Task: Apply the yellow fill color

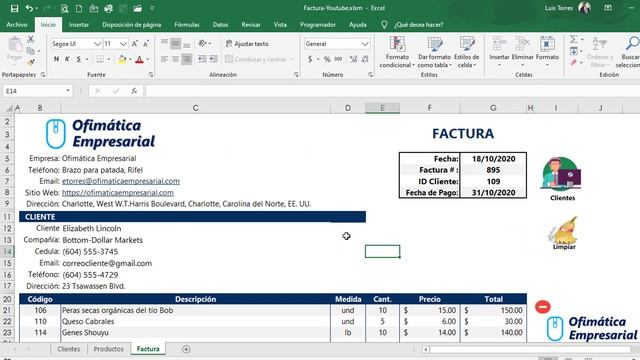Action: pos(122,60)
